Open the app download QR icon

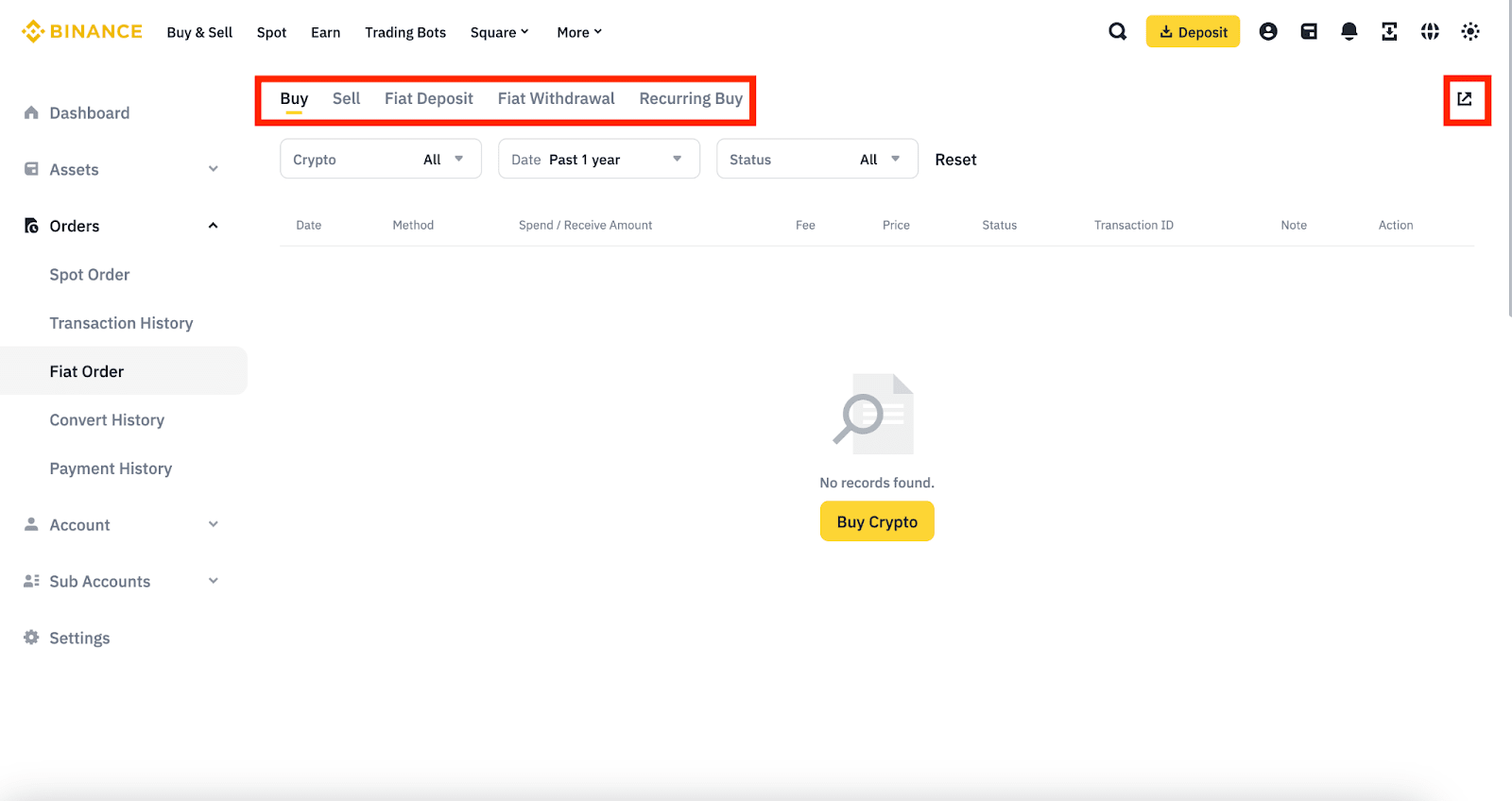pos(1389,31)
